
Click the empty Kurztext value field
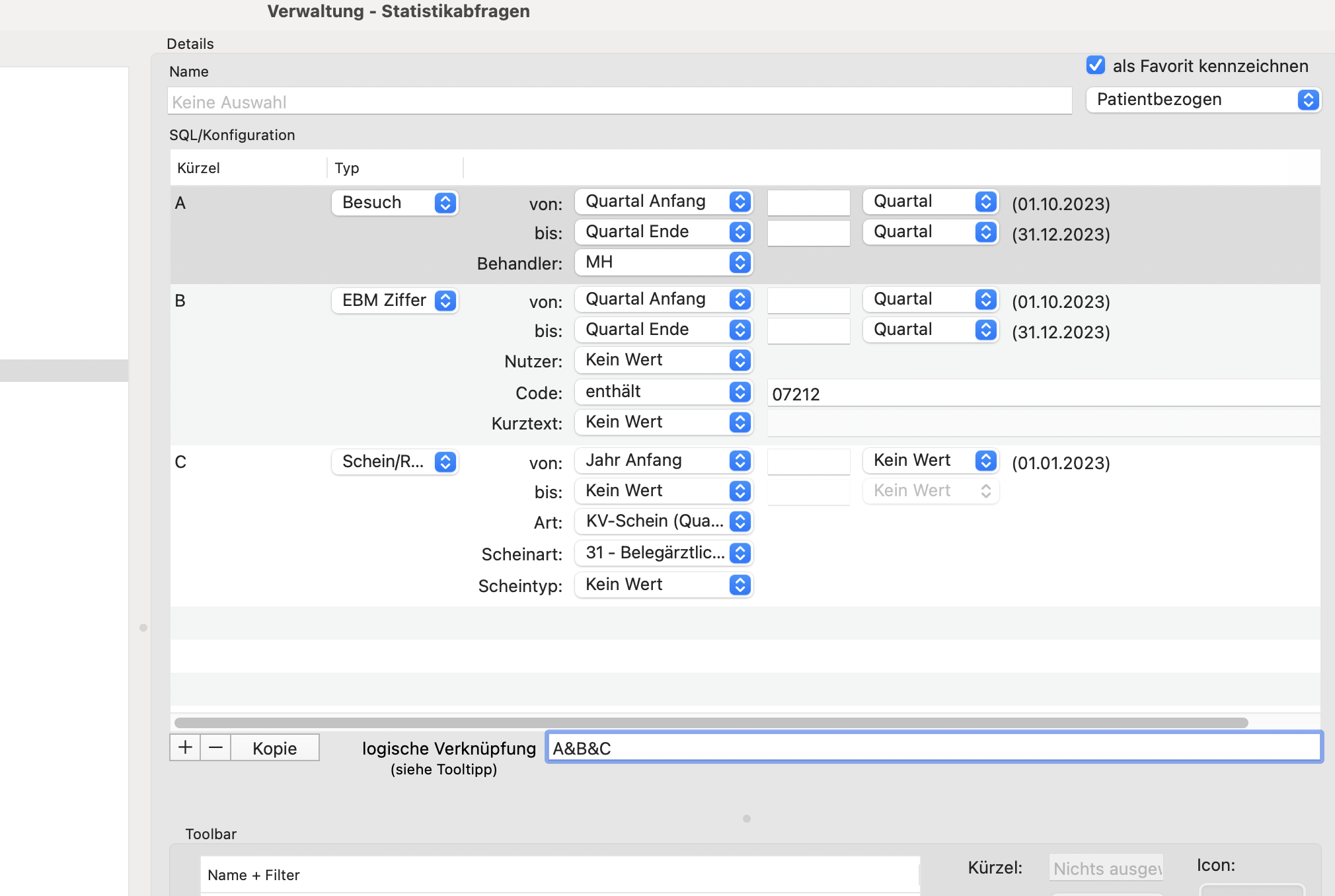pos(1044,424)
